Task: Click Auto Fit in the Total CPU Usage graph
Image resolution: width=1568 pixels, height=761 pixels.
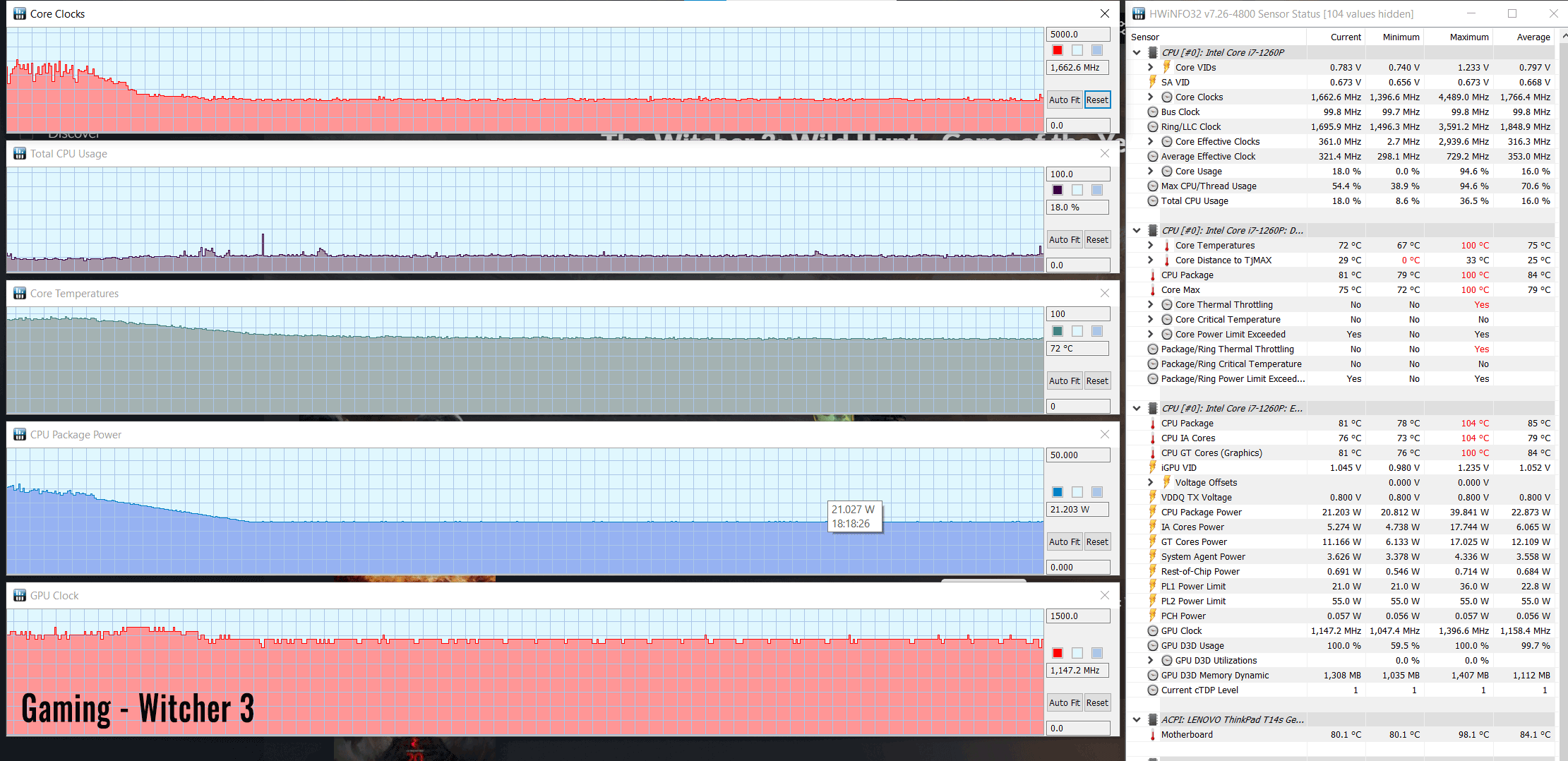Action: point(1064,239)
